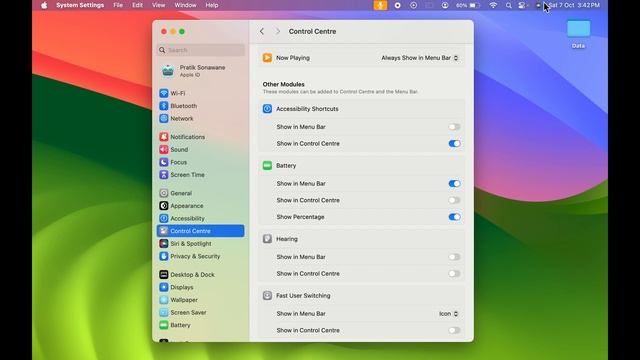The image size is (640, 360).
Task: Open Screen Saver icon in sidebar
Action: 164,313
